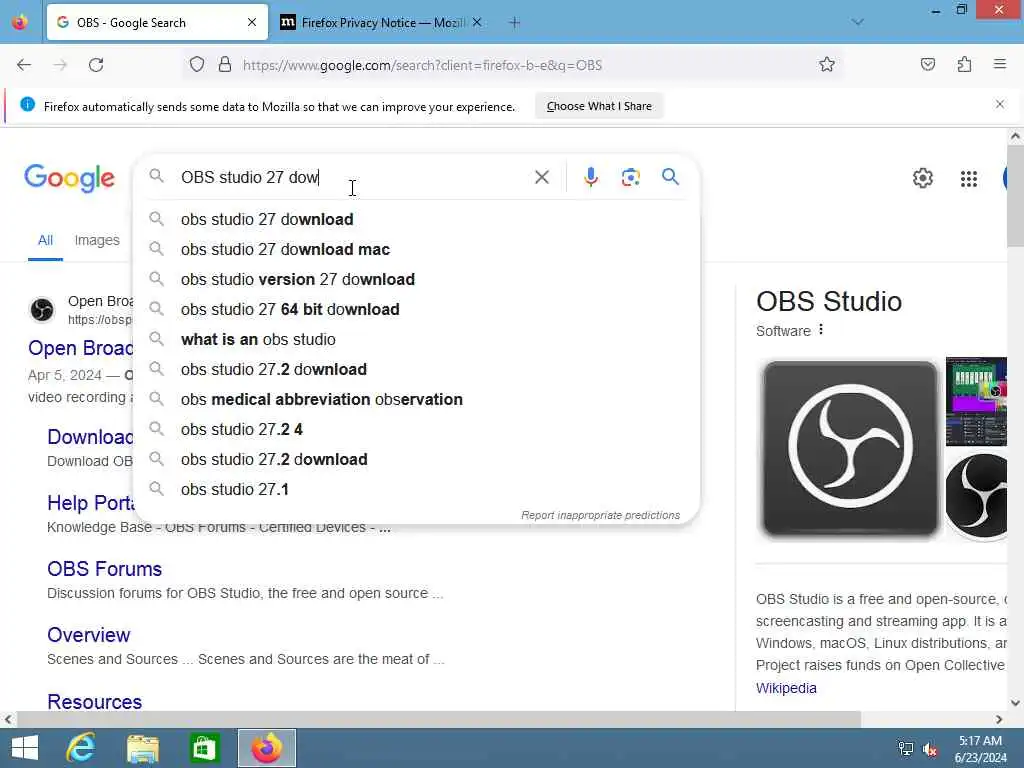Viewport: 1024px width, 768px height.
Task: Open the Extensions puzzle icon
Action: (964, 65)
